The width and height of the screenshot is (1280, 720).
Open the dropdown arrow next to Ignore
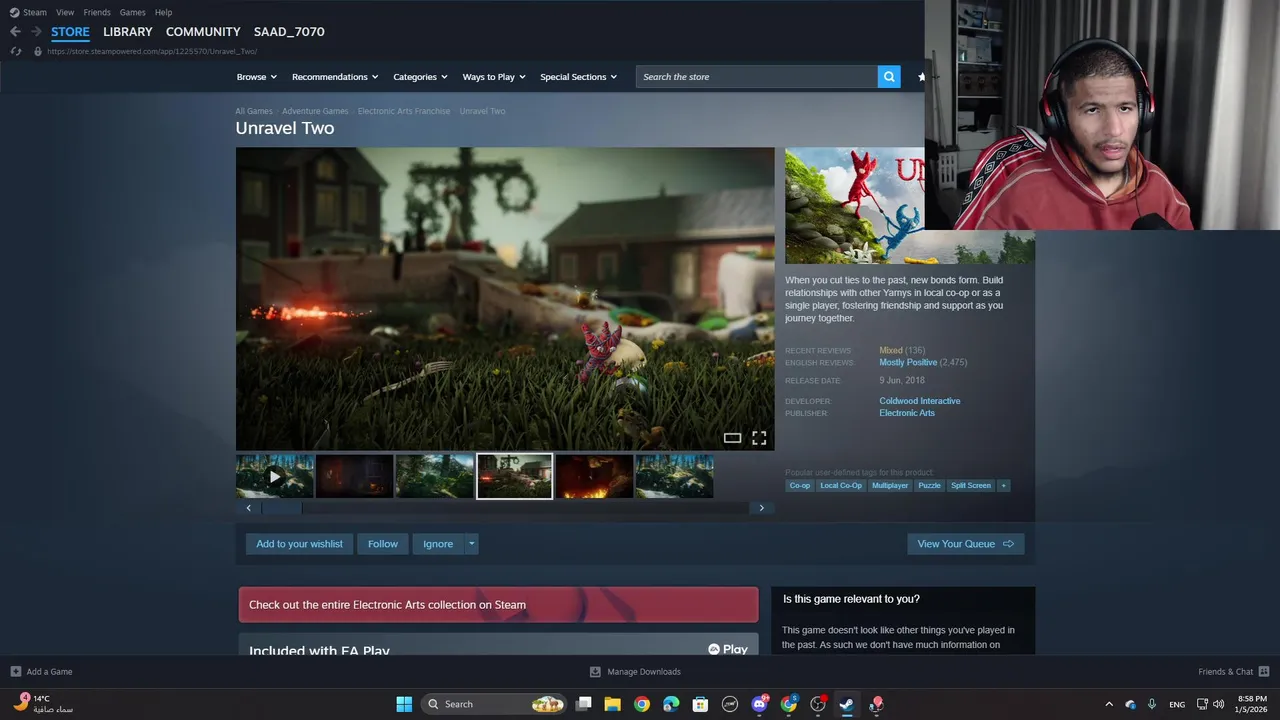pos(471,544)
